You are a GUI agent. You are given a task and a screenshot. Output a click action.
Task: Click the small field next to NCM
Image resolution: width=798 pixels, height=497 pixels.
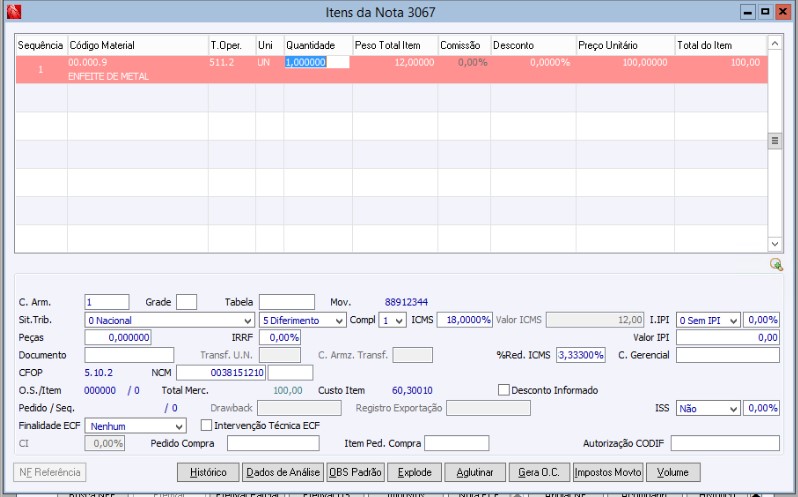coord(290,373)
